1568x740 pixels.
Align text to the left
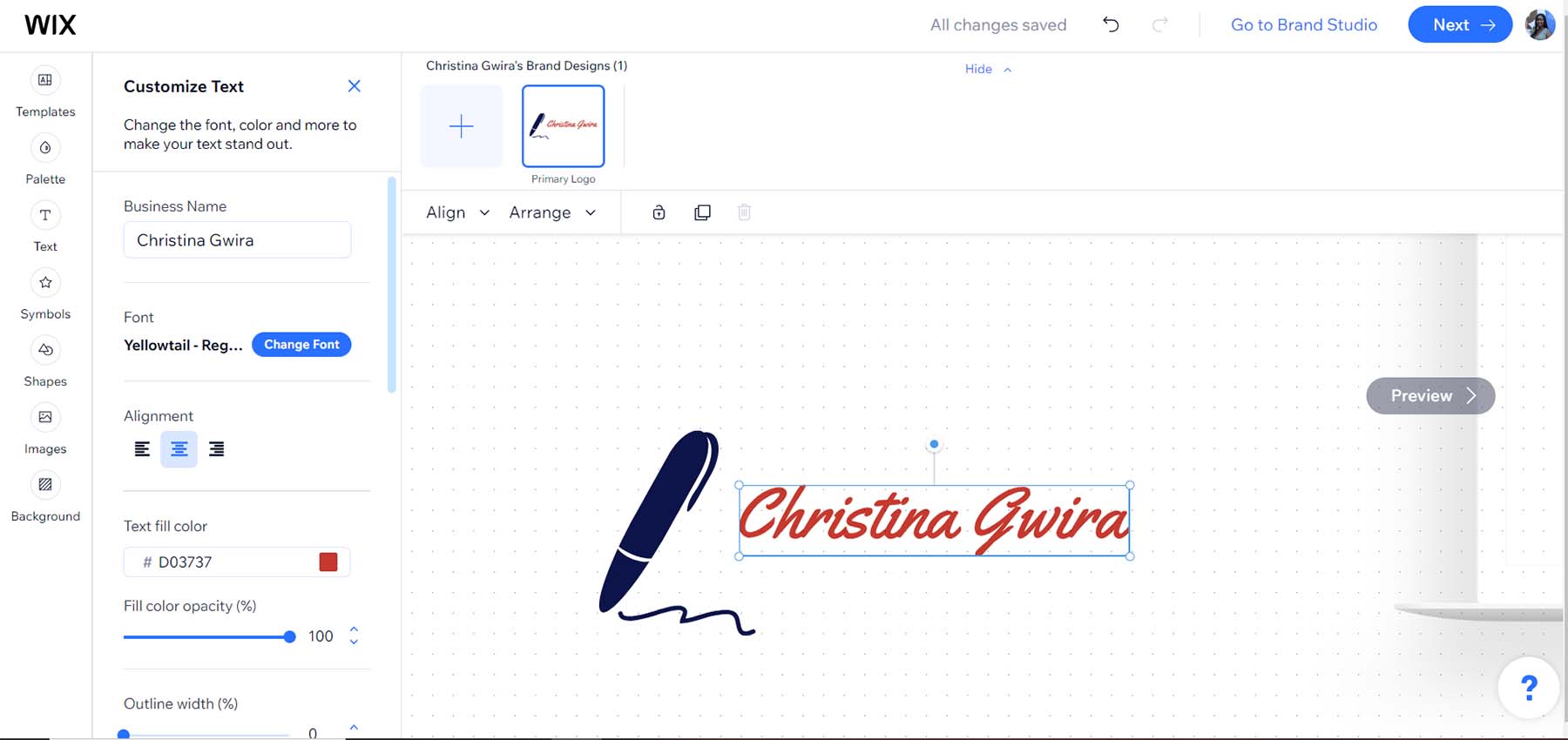point(142,449)
